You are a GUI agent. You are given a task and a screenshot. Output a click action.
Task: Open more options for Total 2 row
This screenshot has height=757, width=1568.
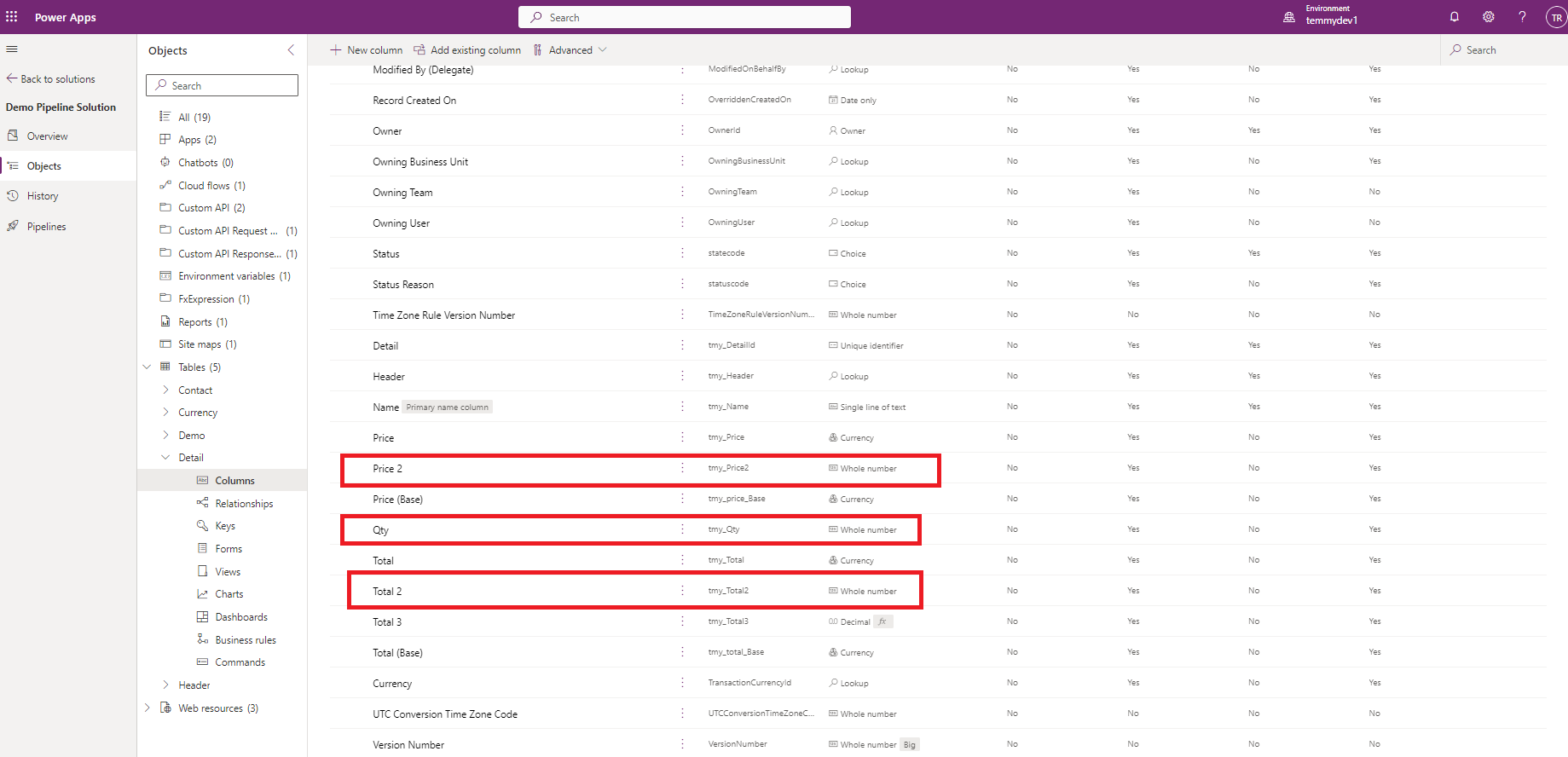point(682,591)
